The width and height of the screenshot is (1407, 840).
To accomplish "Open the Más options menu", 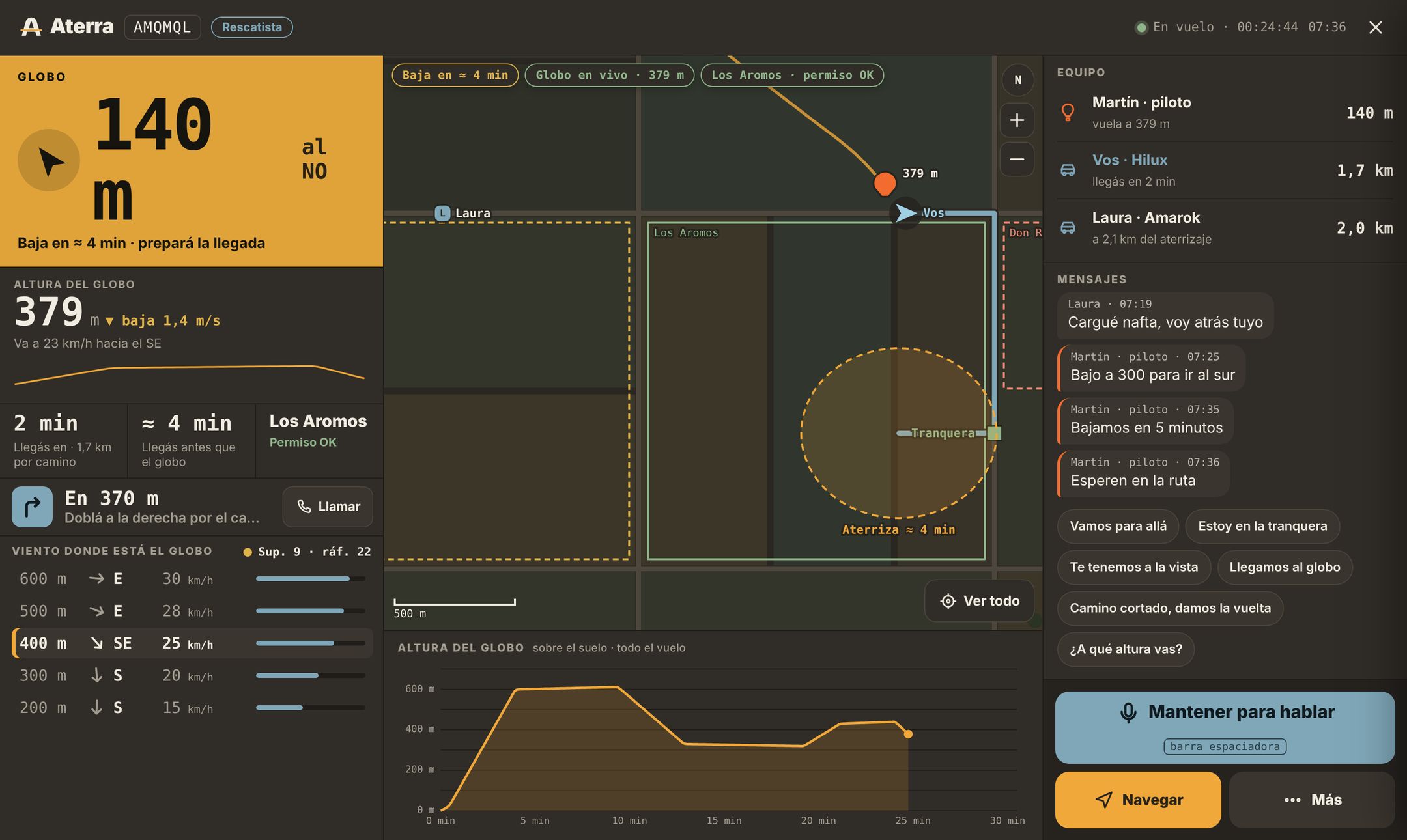I will click(1312, 800).
